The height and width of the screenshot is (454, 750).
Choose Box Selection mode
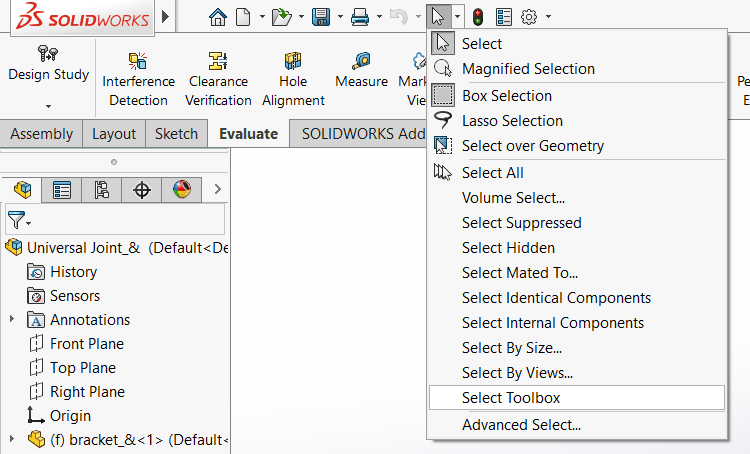(x=506, y=96)
